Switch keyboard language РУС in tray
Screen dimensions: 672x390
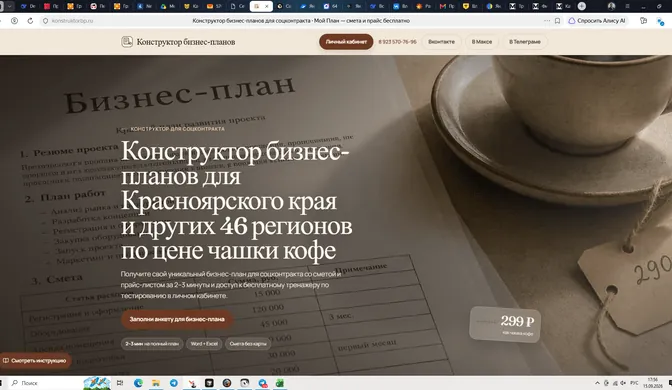tap(635, 383)
